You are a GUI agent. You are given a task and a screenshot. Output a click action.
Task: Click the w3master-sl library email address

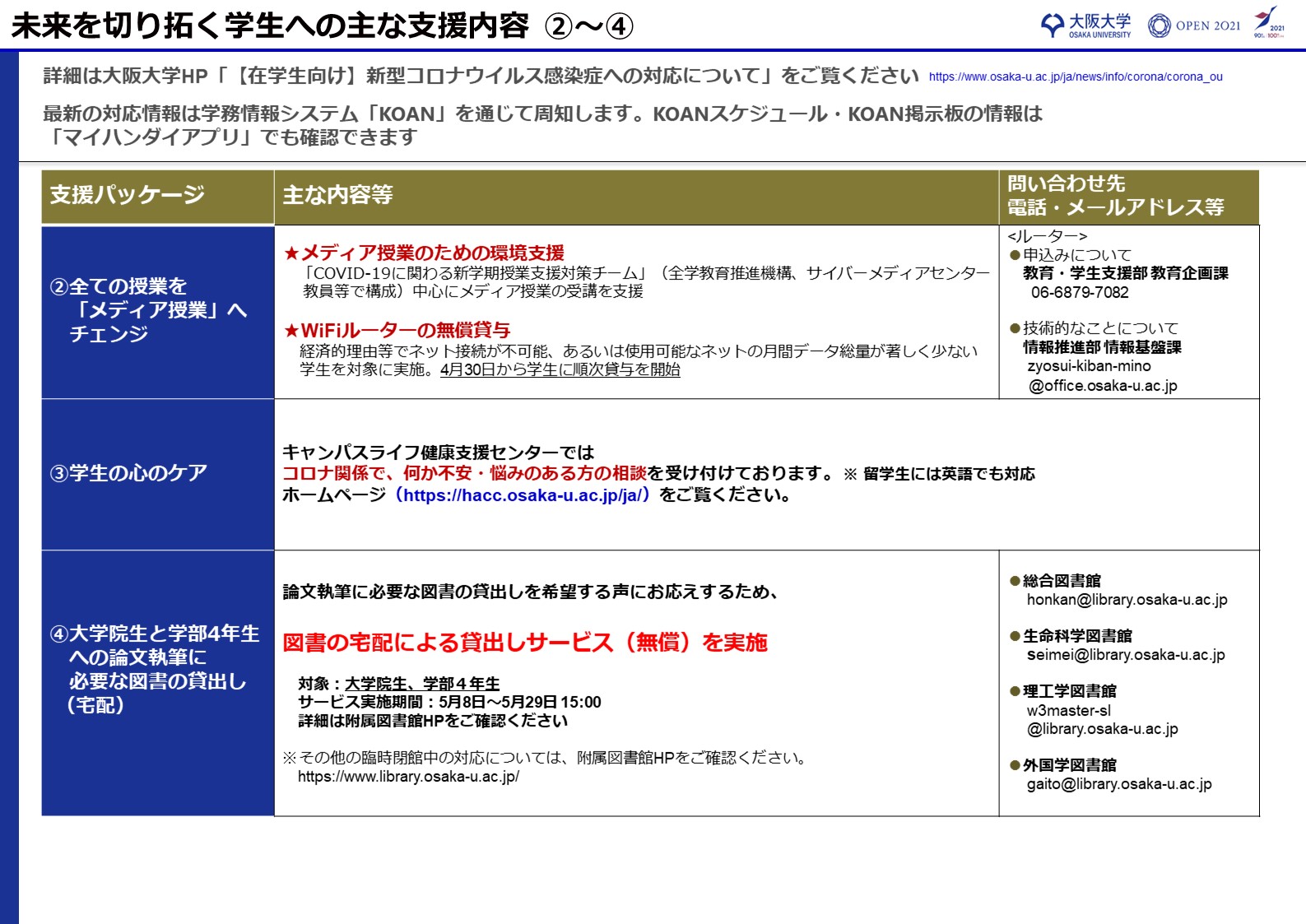pyautogui.click(x=1101, y=720)
